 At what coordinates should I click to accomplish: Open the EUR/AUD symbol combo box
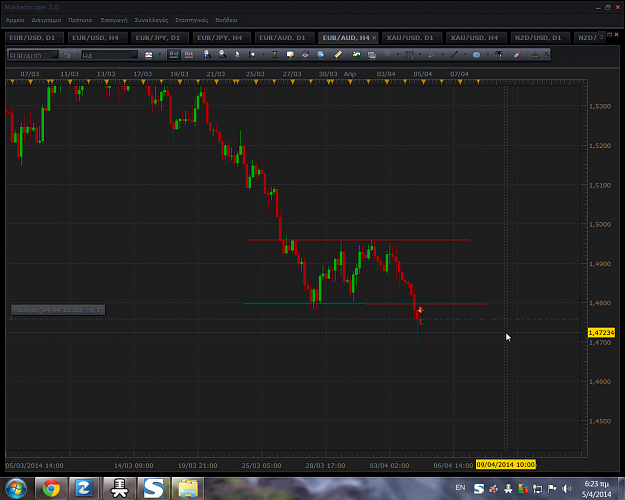[33, 55]
